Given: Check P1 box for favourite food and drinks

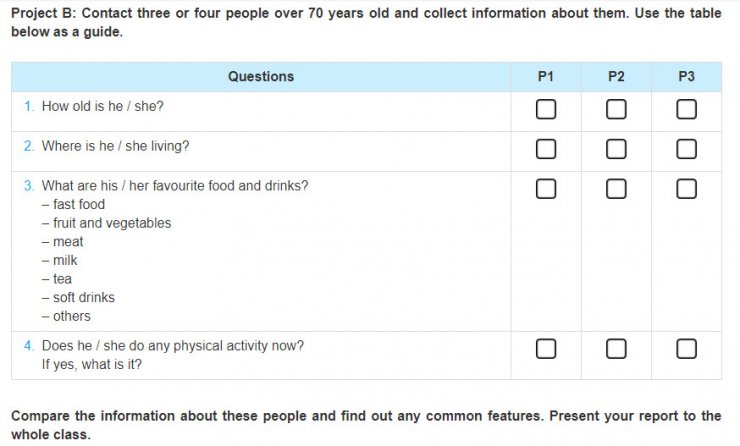Looking at the screenshot, I should [x=545, y=188].
